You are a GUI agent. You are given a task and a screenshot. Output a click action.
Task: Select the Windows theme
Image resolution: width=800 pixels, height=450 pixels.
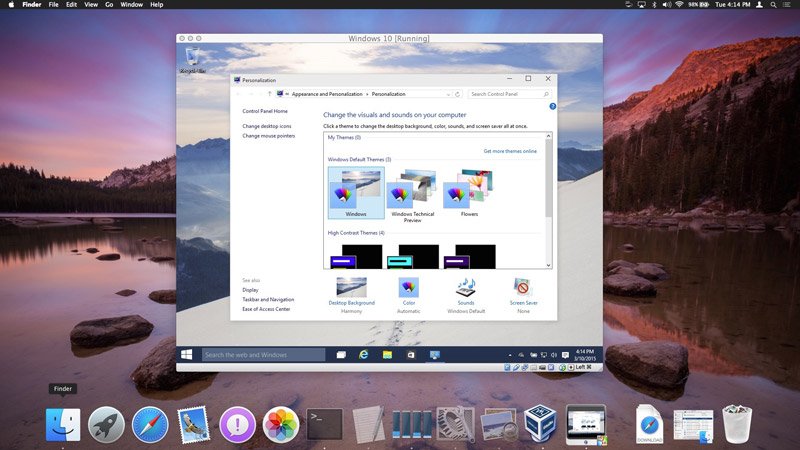click(x=356, y=193)
